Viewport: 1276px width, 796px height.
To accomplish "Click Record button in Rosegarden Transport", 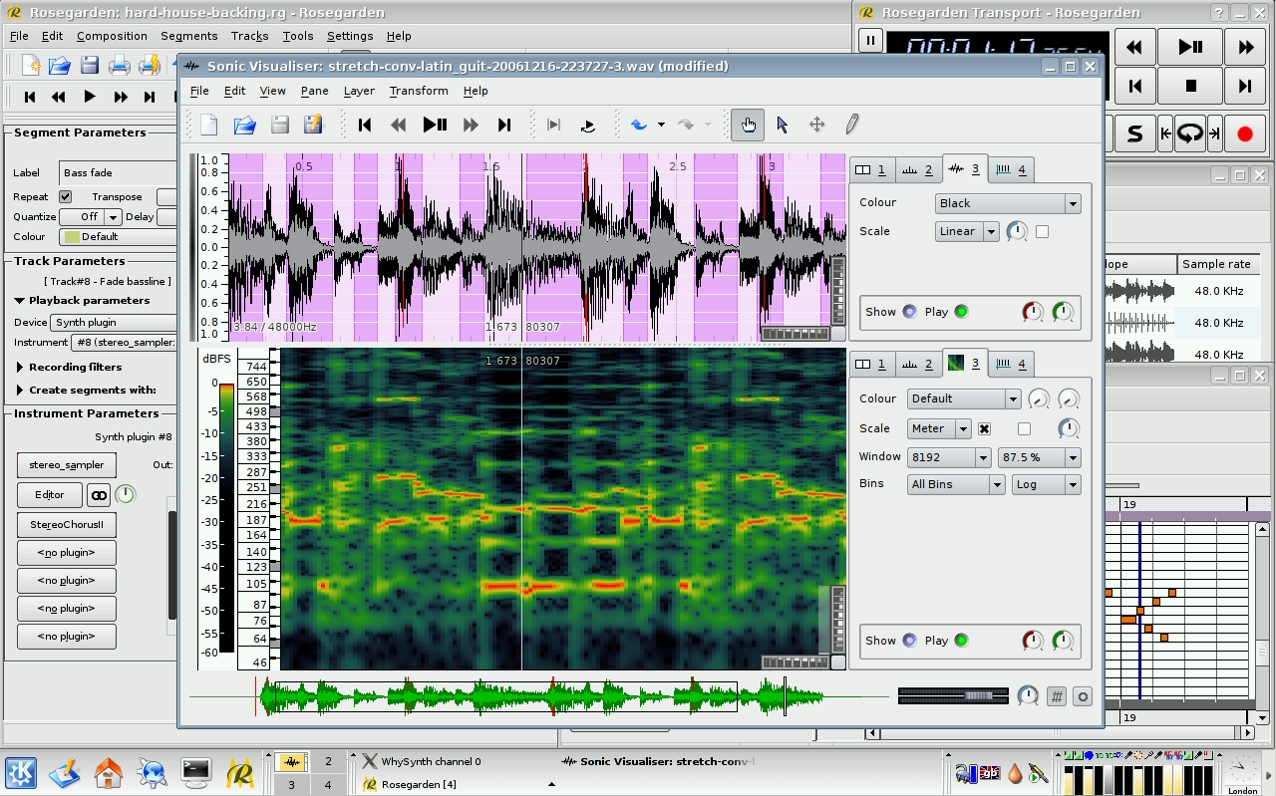I will click(1245, 134).
